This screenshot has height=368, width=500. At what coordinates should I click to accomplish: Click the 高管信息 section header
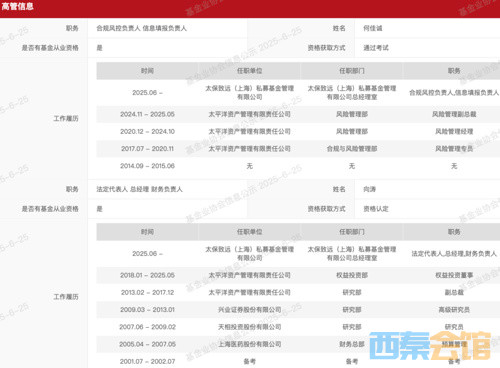click(x=17, y=6)
